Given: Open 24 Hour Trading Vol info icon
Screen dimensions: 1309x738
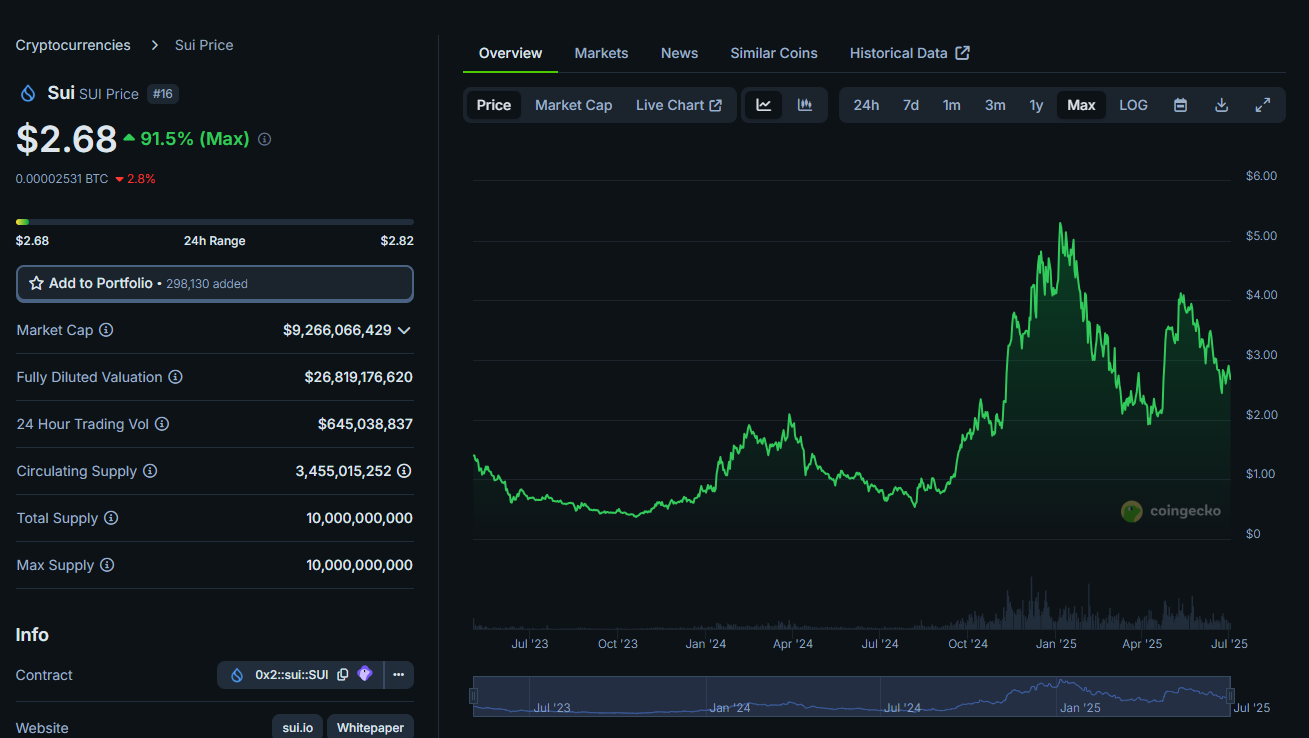Looking at the screenshot, I should 162,424.
